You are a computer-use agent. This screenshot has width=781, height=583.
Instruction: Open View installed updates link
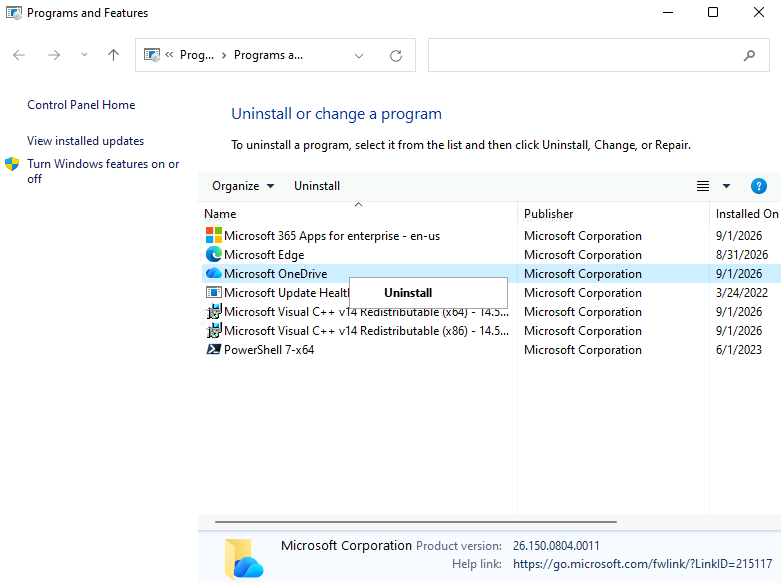point(85,141)
